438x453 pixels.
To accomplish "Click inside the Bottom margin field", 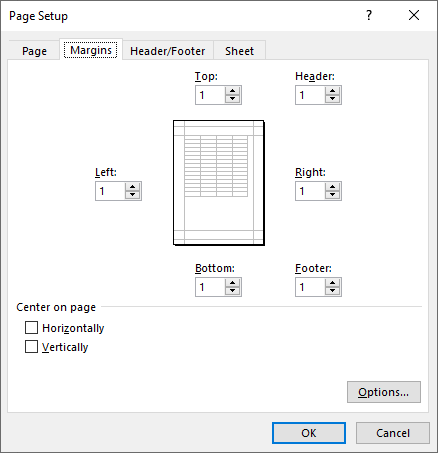I will [x=211, y=287].
